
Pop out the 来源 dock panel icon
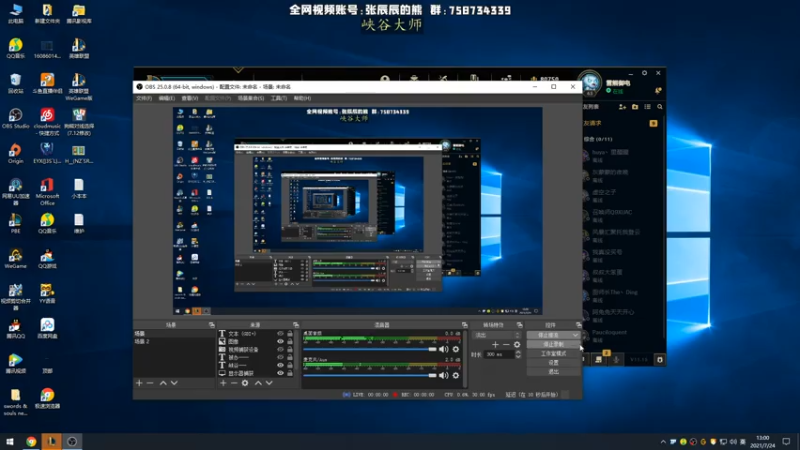click(295, 325)
